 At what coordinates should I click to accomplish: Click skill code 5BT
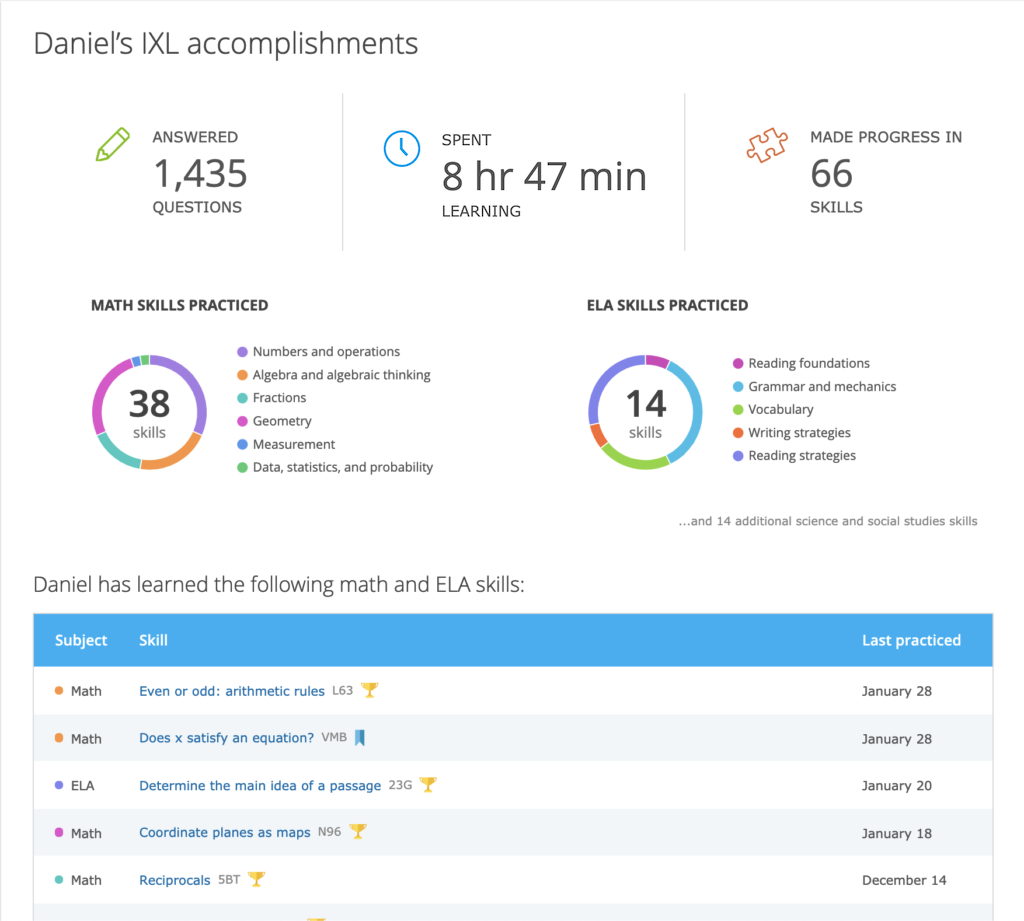[x=229, y=880]
